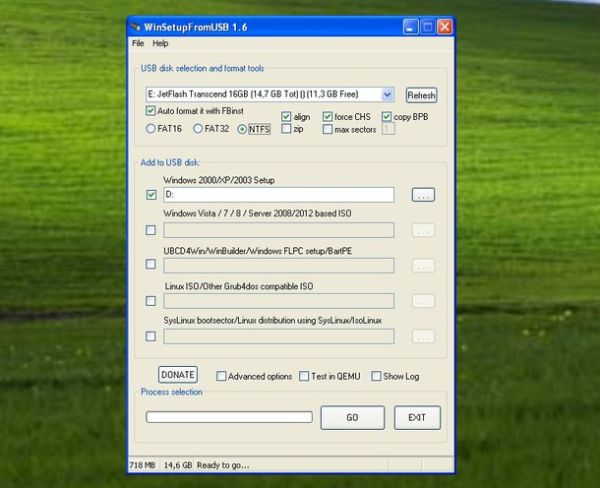This screenshot has width=600, height=488.
Task: Toggle the force CHS checkbox
Action: click(327, 116)
